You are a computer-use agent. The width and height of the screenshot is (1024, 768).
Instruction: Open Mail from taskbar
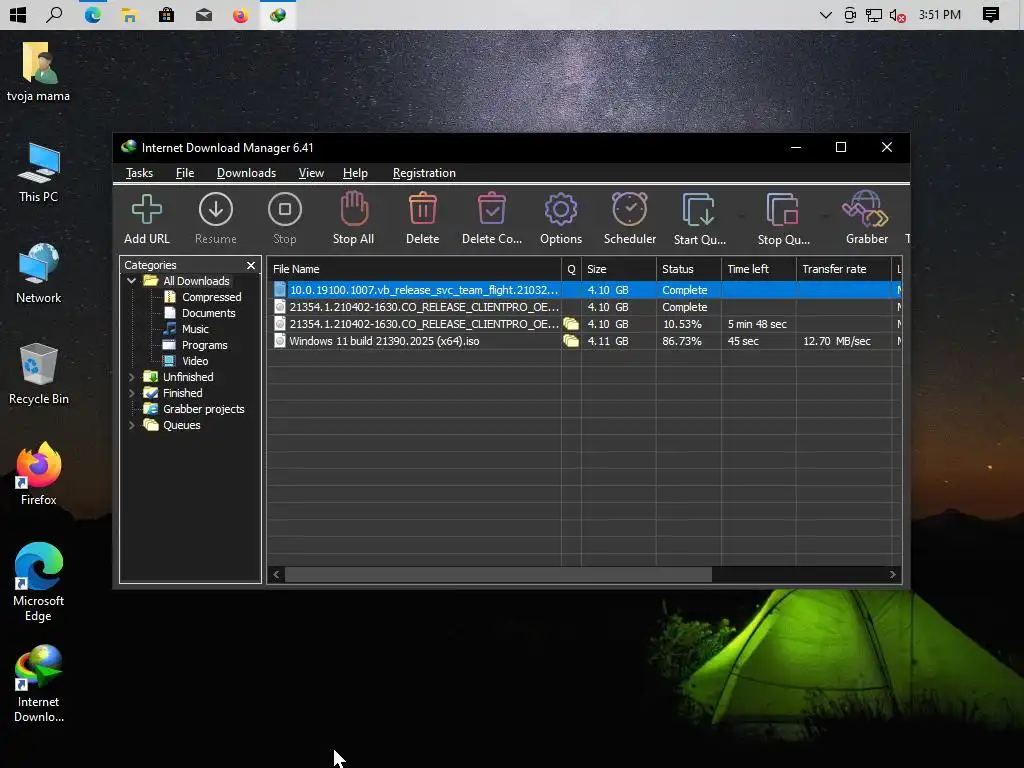(204, 14)
